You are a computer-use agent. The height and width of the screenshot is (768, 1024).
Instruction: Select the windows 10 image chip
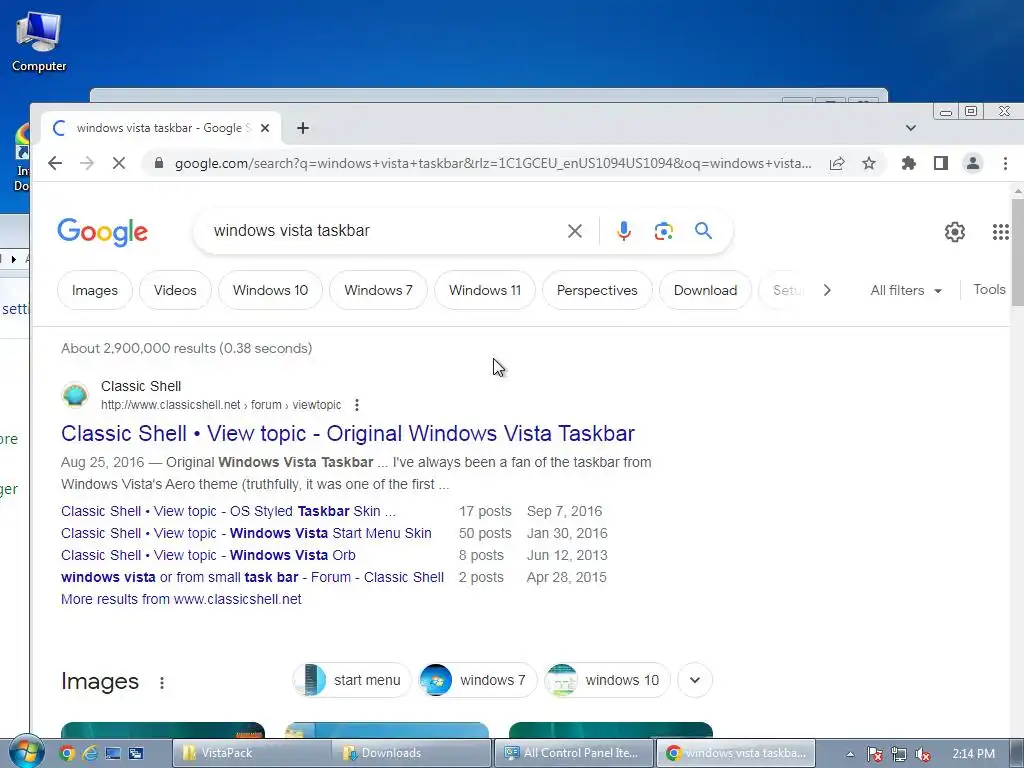[x=607, y=680]
